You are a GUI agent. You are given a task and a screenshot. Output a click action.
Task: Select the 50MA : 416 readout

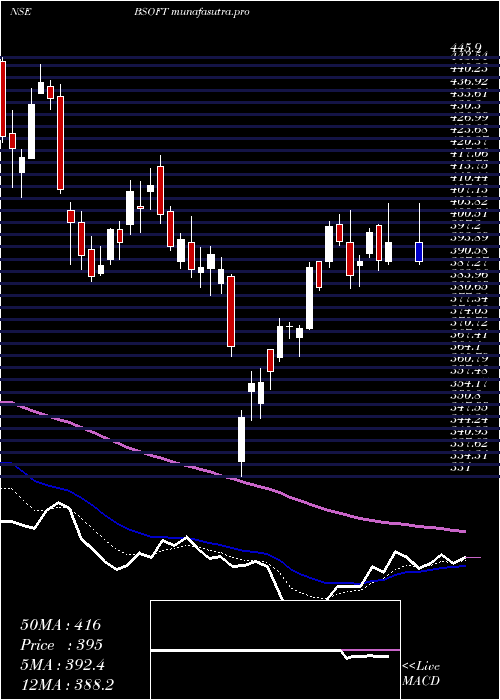[x=61, y=625]
